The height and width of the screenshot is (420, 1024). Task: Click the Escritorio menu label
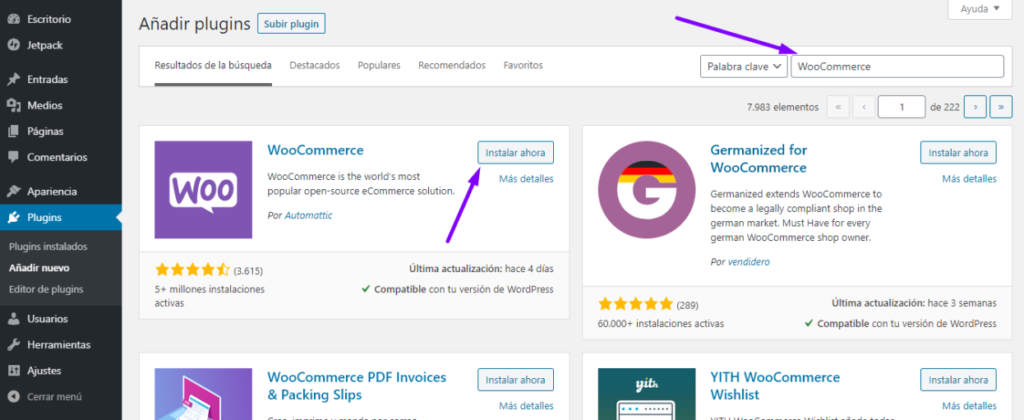click(49, 20)
